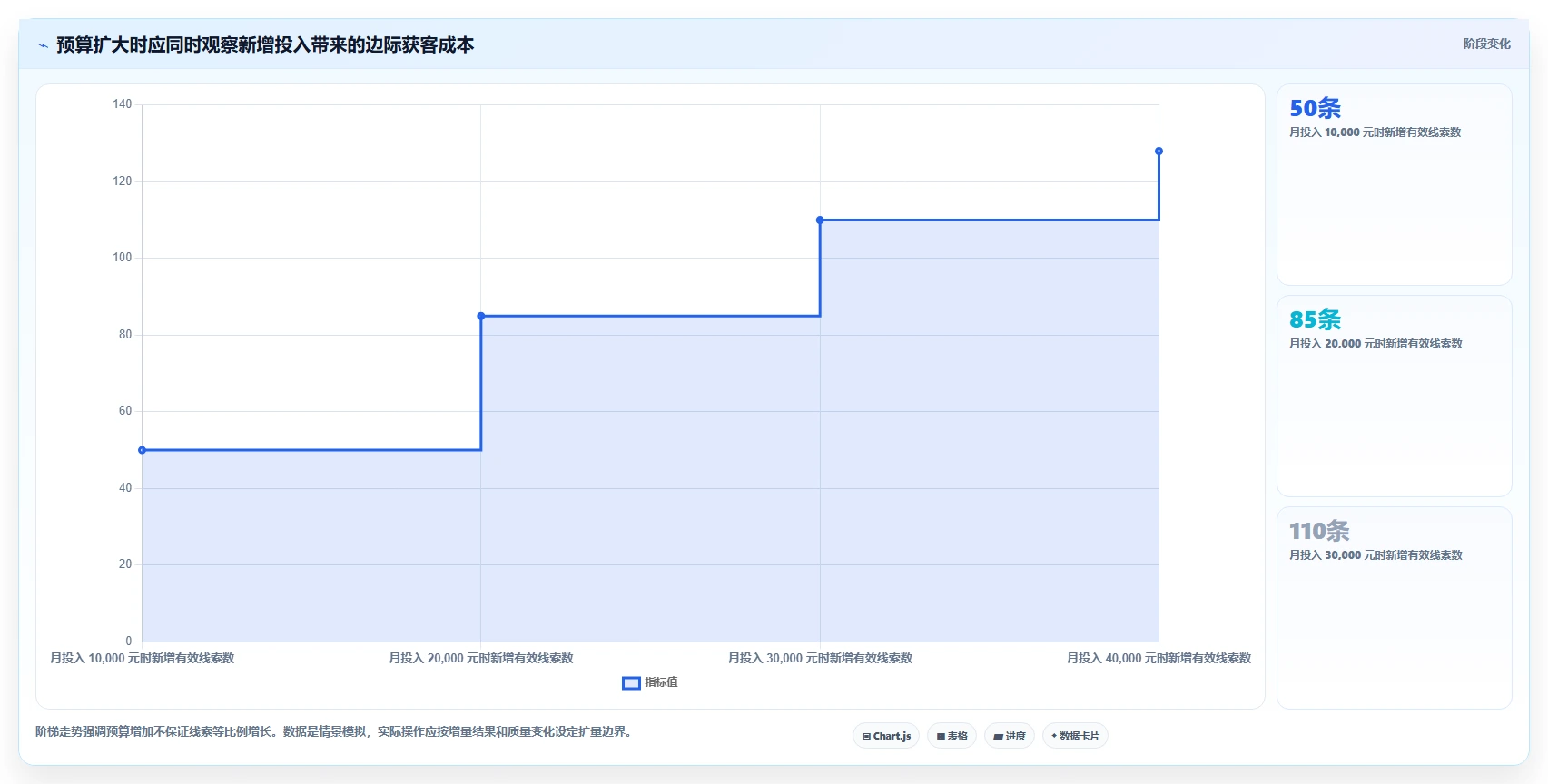Click the 50条 card value
The image size is (1548, 784).
point(1315,108)
